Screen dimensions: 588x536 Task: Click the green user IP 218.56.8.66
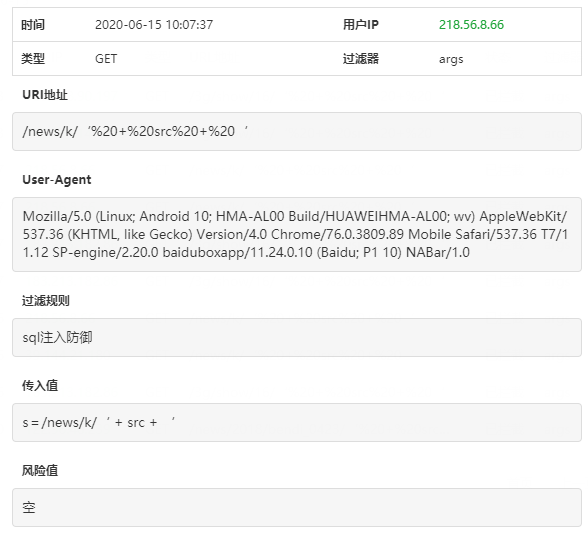point(471,25)
